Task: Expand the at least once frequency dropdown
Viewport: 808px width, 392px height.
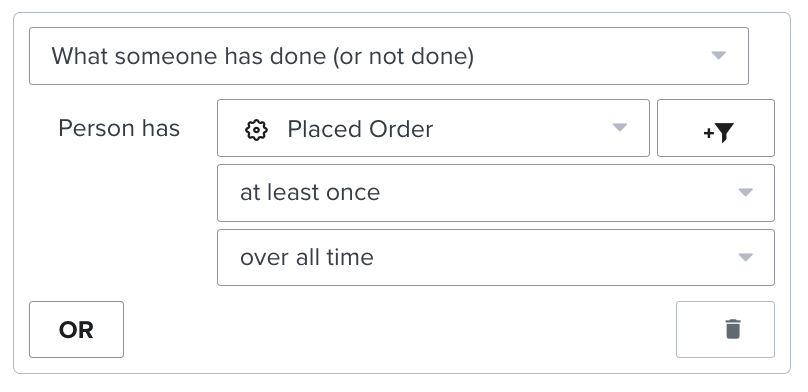Action: [496, 193]
